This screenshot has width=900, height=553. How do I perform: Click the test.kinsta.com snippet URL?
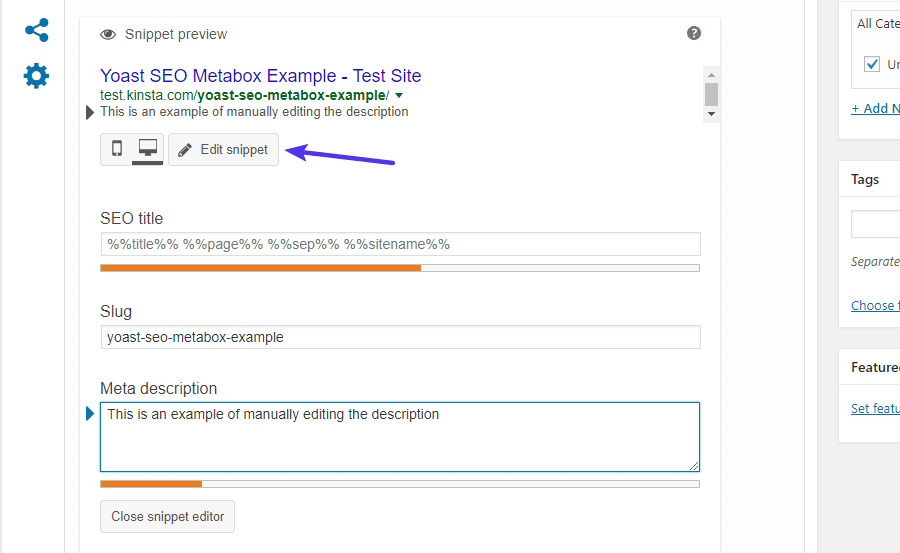(x=245, y=95)
